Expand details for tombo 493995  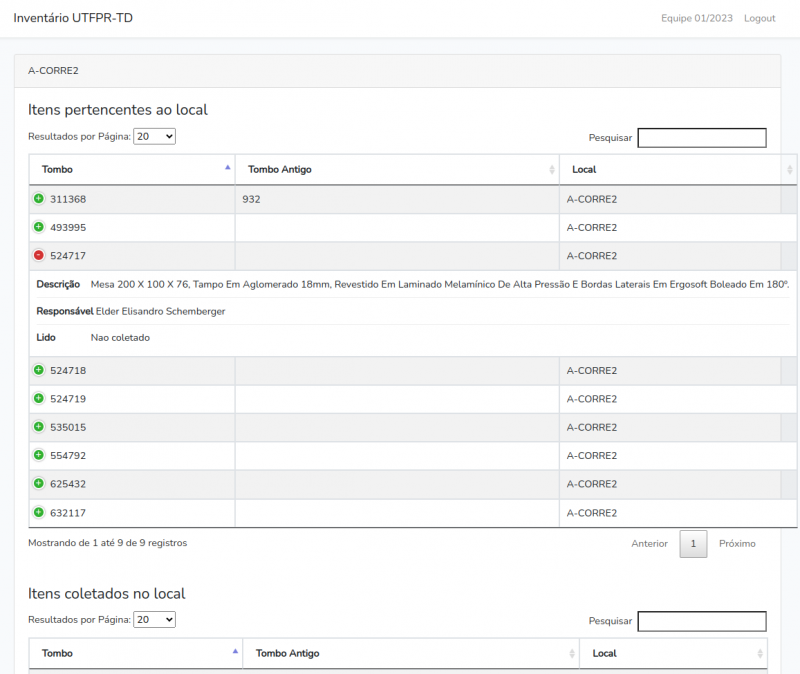(39, 227)
